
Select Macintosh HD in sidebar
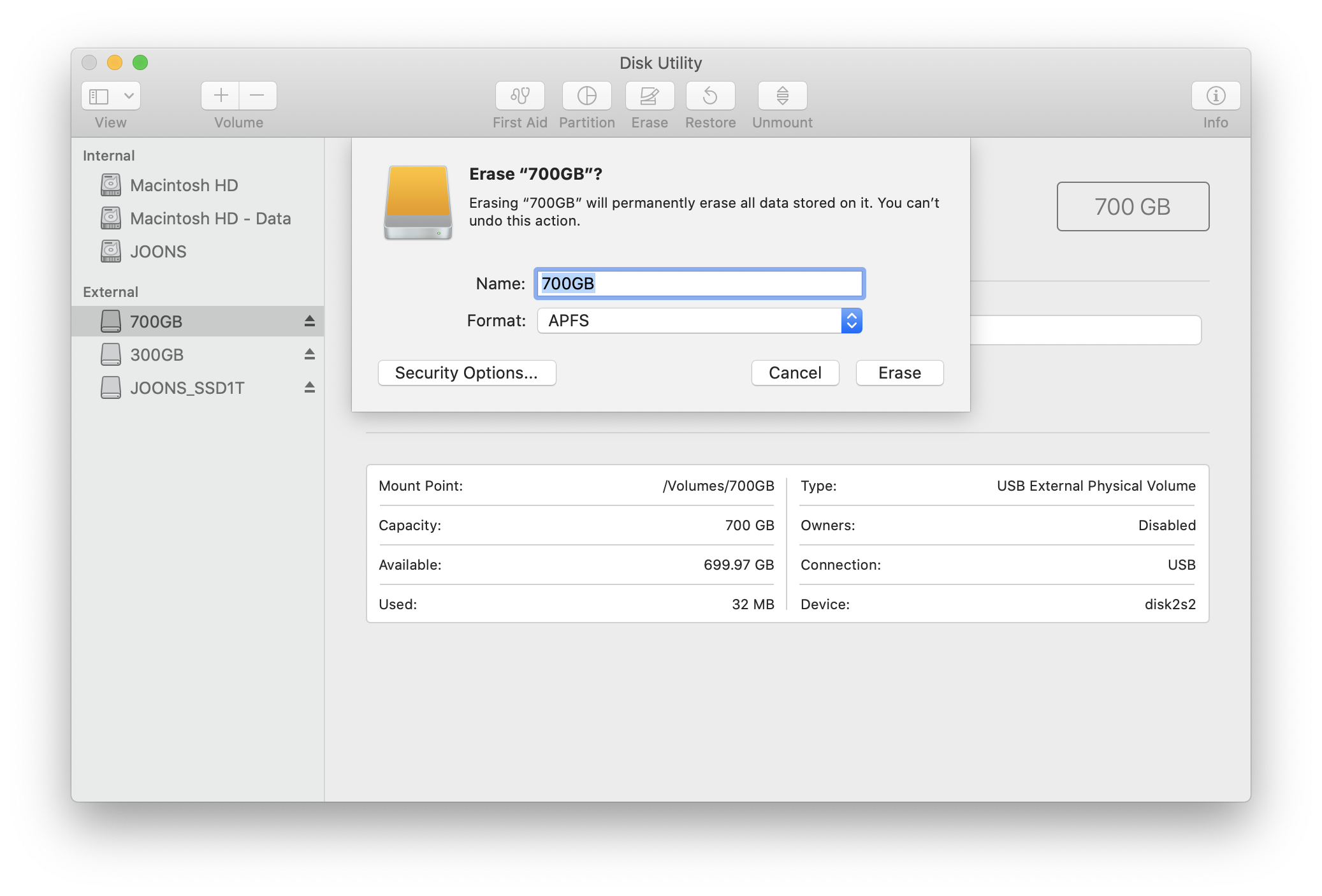click(x=184, y=185)
